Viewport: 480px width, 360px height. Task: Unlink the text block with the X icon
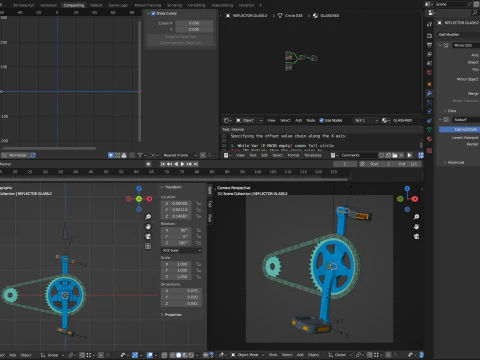point(402,155)
